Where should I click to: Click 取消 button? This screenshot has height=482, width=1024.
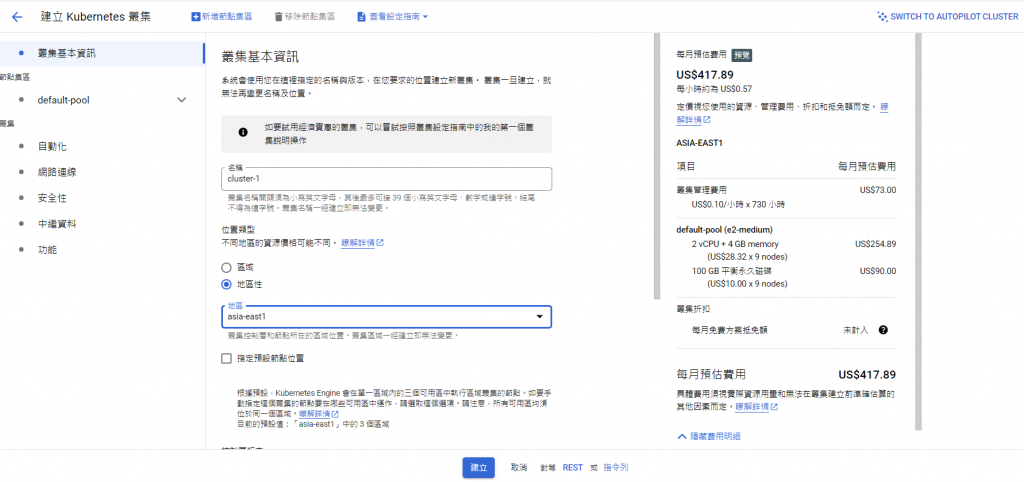519,468
